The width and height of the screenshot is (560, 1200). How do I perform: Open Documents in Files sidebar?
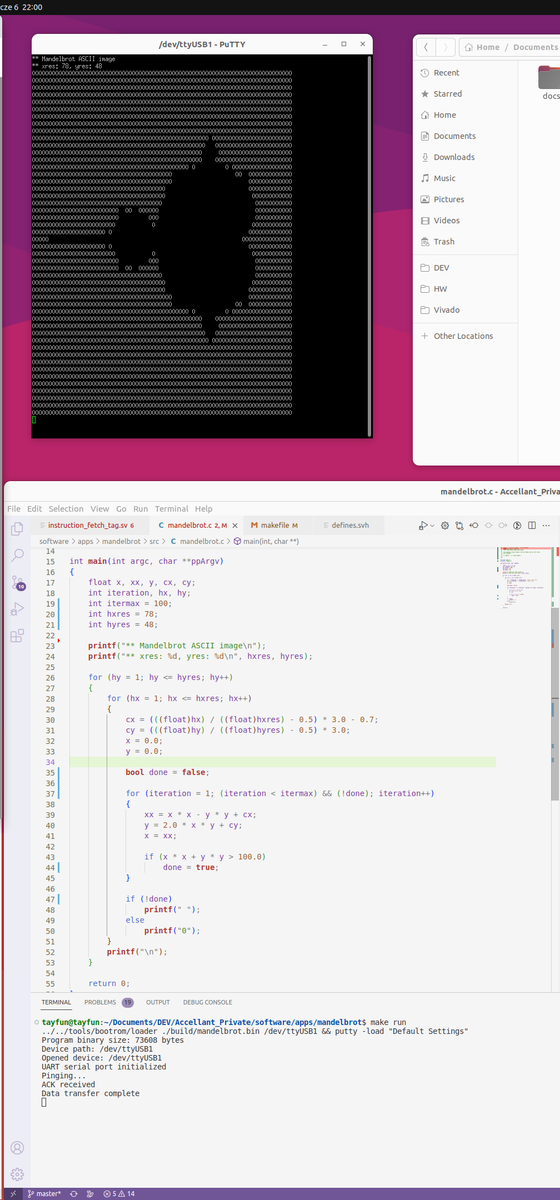pos(466,136)
